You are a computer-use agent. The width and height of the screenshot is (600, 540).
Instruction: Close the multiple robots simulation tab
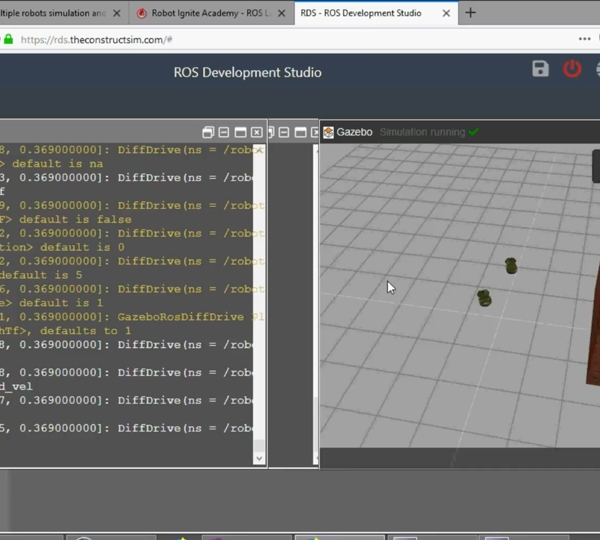tap(117, 13)
